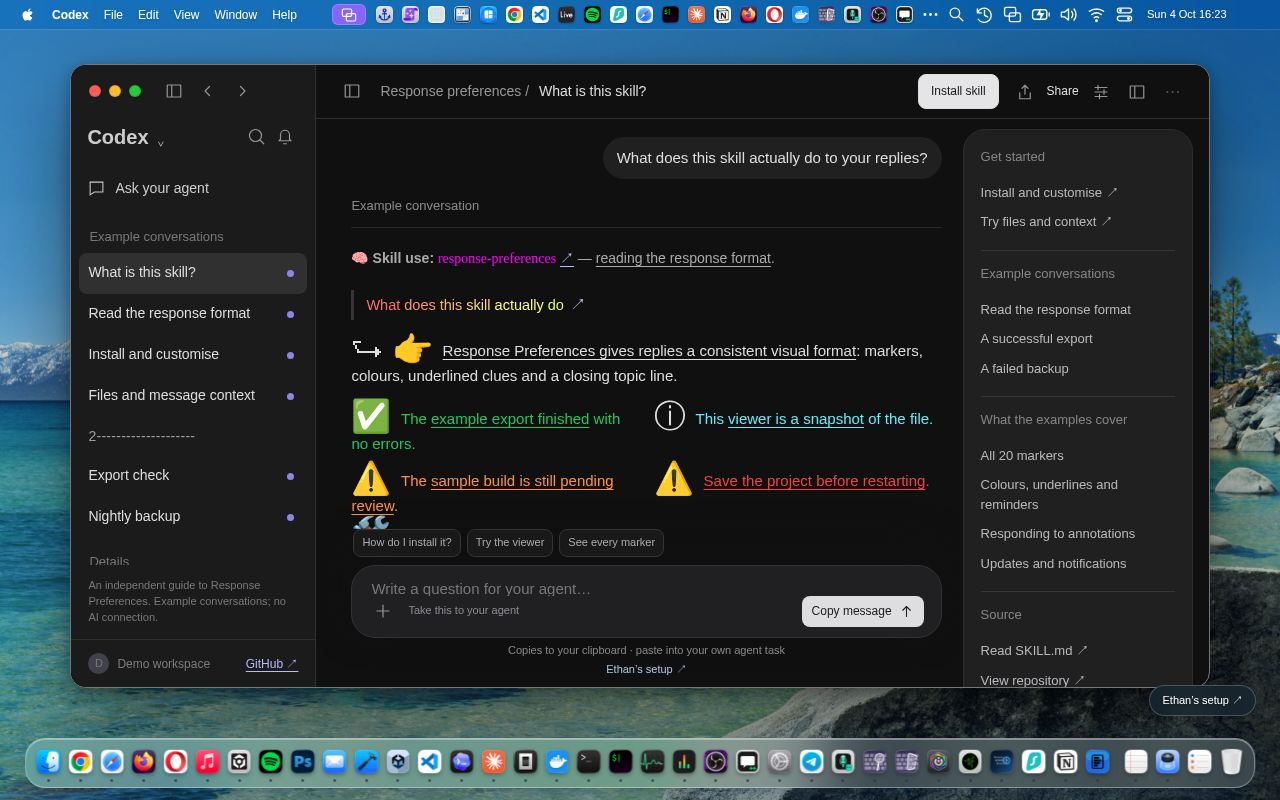Click the share upload icon
Viewport: 1280px width, 800px height.
coord(1025,91)
